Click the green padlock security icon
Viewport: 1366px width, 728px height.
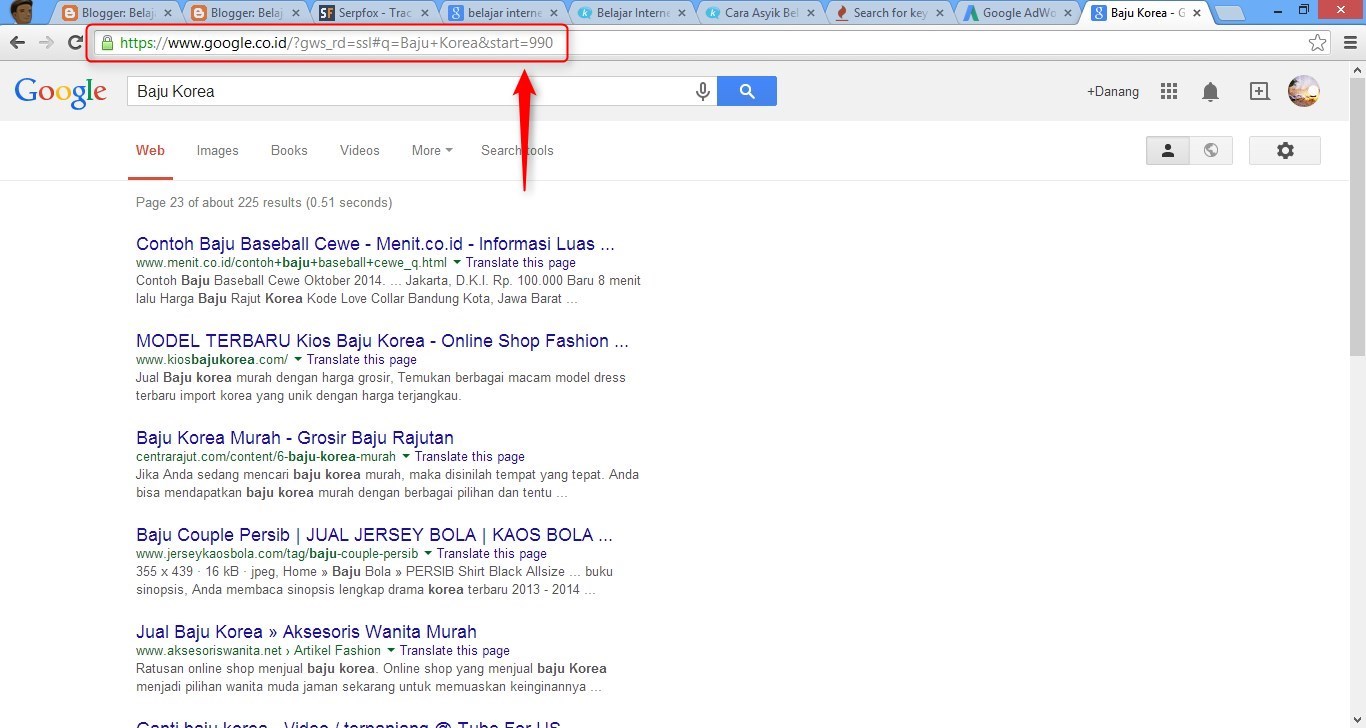(x=107, y=43)
